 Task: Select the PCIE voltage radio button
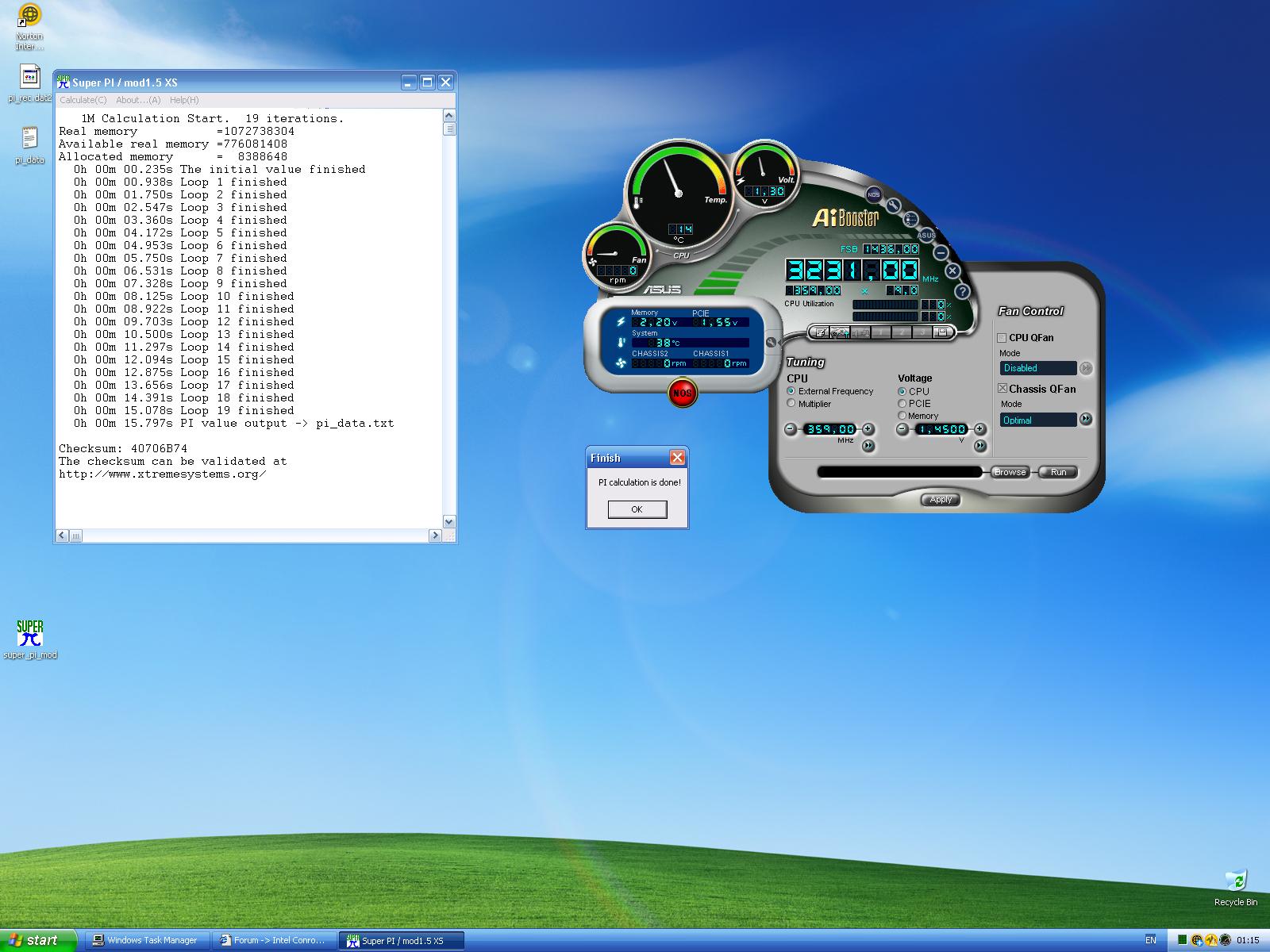[902, 403]
